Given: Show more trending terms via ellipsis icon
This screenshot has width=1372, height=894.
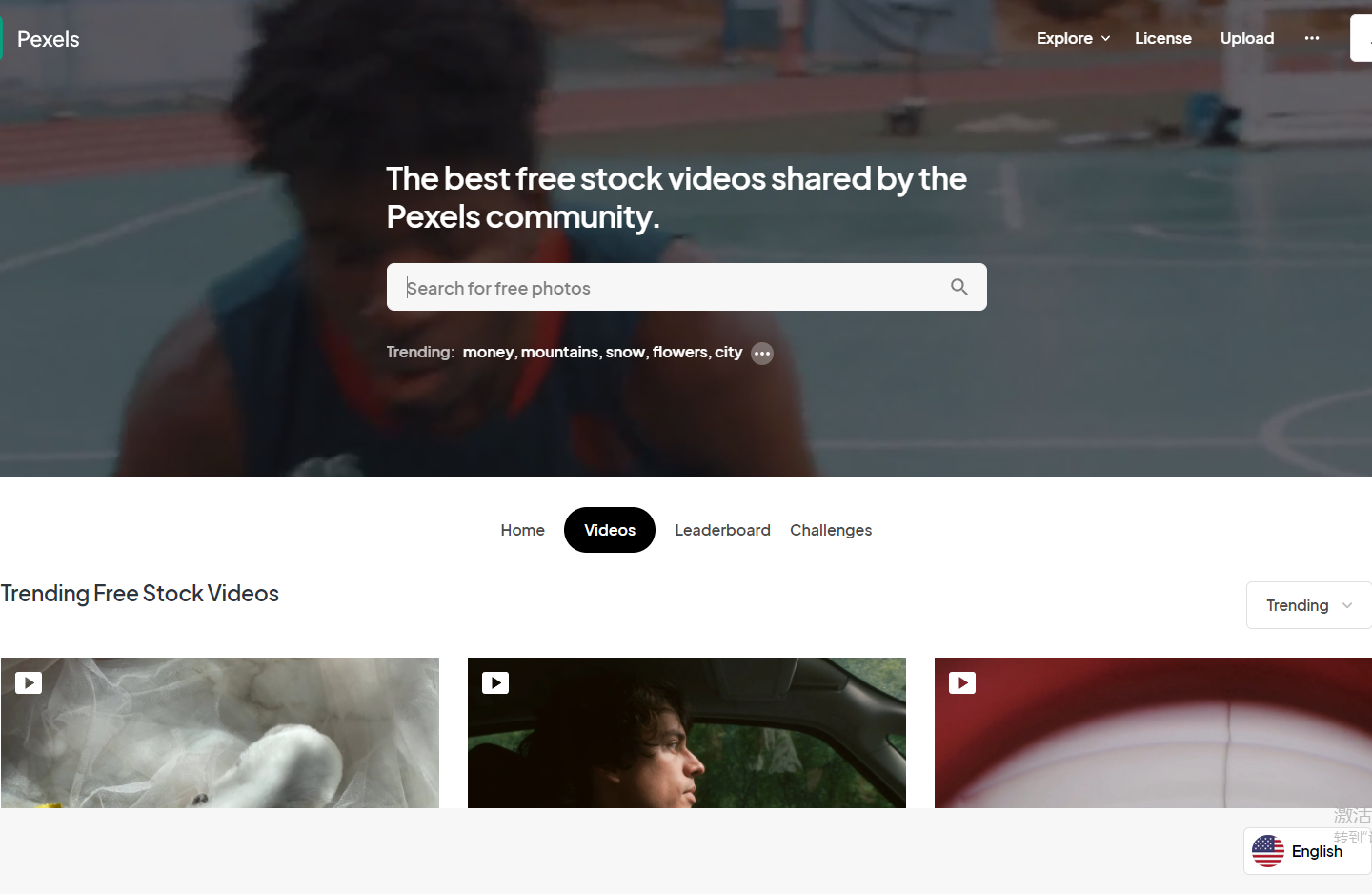Looking at the screenshot, I should [762, 354].
